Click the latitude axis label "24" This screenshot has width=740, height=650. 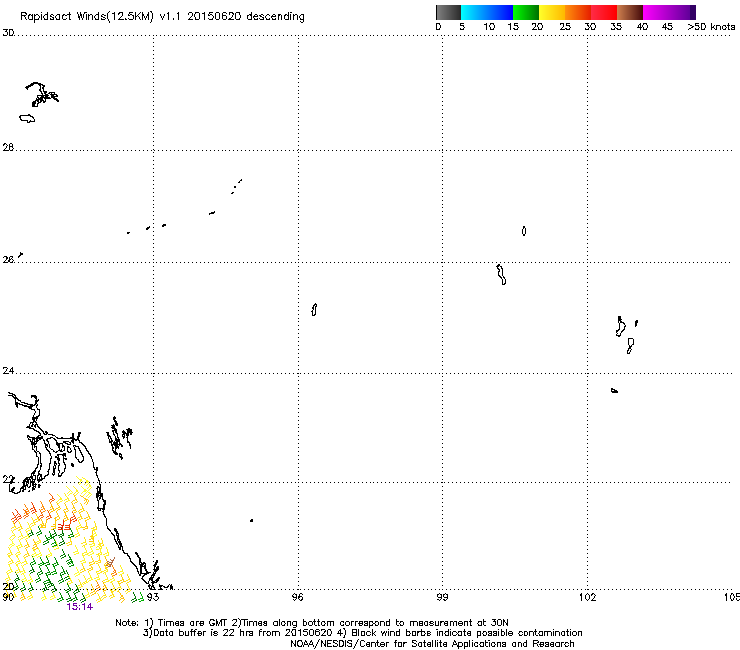pyautogui.click(x=8, y=371)
